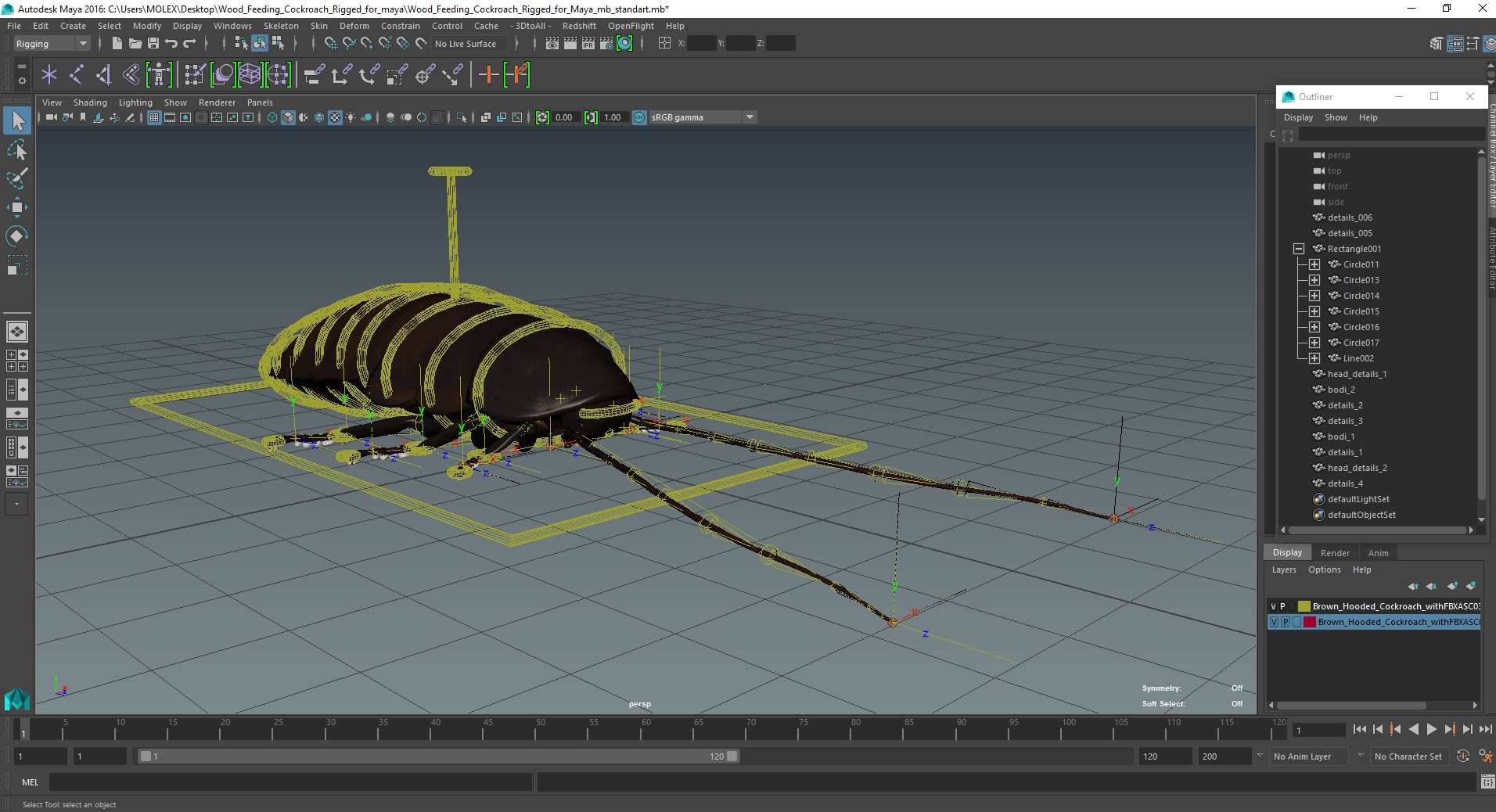Select the Create Joints shelf tool
Screen dimensions: 1496x812
tap(77, 74)
